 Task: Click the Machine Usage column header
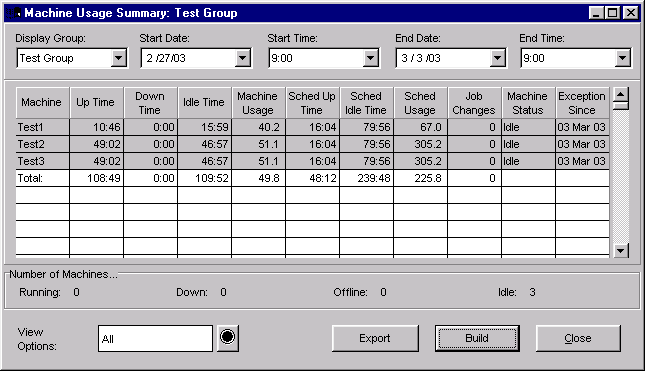(258, 102)
